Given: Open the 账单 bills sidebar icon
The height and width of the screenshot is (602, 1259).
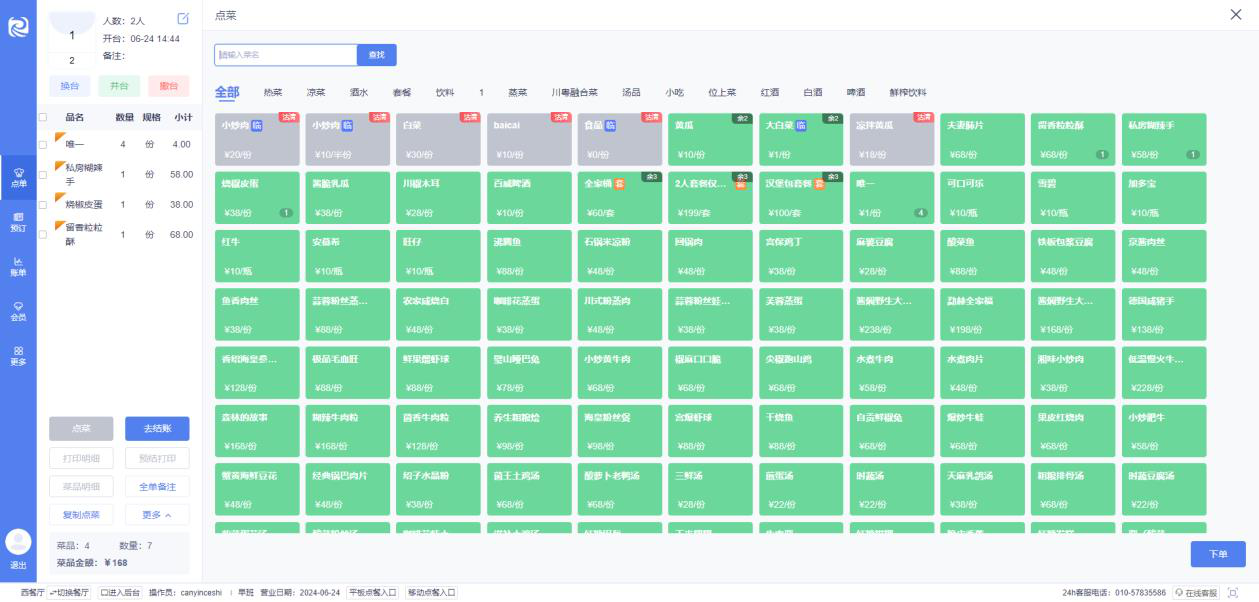Looking at the screenshot, I should point(18,266).
